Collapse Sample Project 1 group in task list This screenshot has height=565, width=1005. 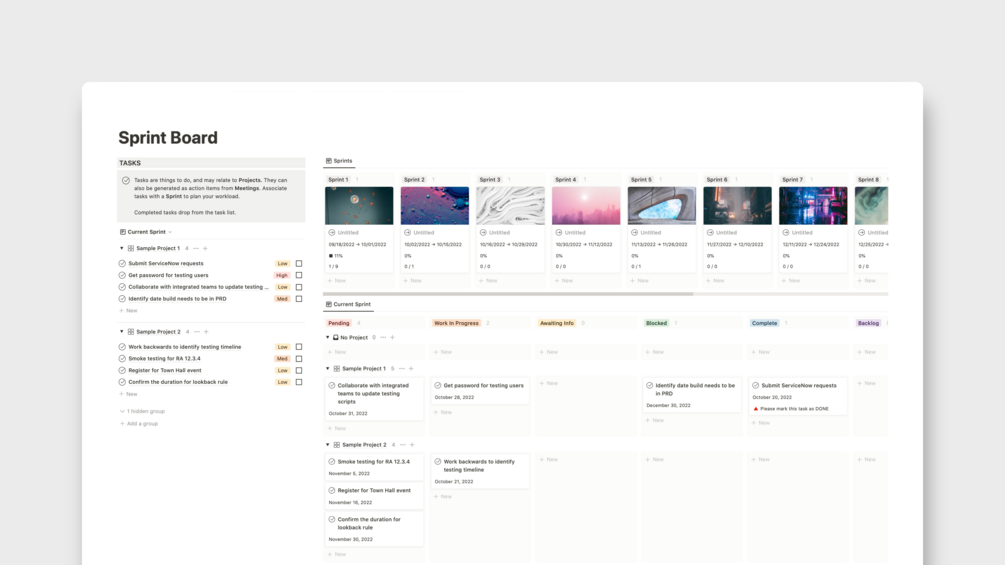[x=122, y=248]
